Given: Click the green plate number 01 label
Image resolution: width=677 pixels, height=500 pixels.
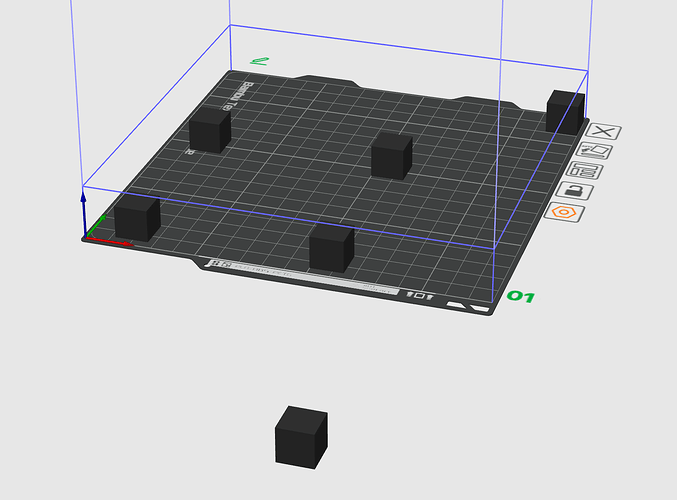Looking at the screenshot, I should tap(521, 297).
